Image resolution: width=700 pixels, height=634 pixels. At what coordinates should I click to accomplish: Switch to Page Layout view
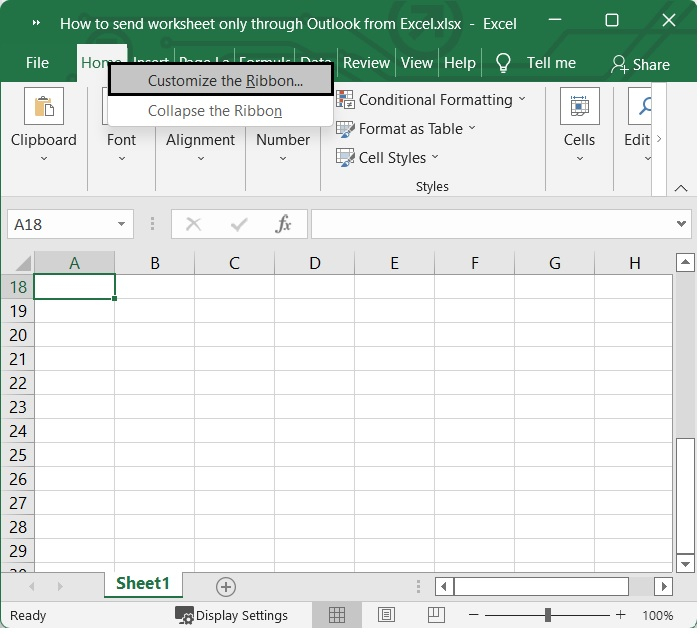(x=386, y=615)
